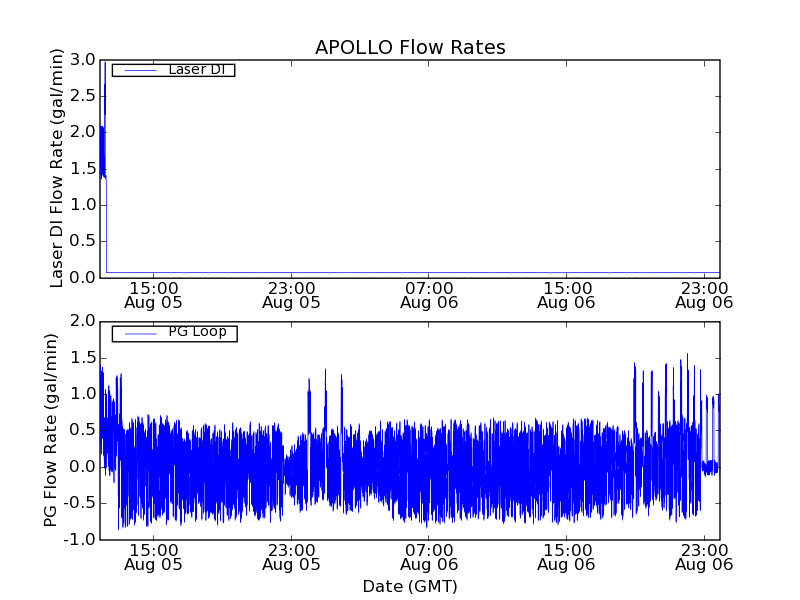The image size is (800, 600).
Task: Click the flat Laser DI line near 07:00 Aug 06
Action: pyautogui.click(x=429, y=272)
